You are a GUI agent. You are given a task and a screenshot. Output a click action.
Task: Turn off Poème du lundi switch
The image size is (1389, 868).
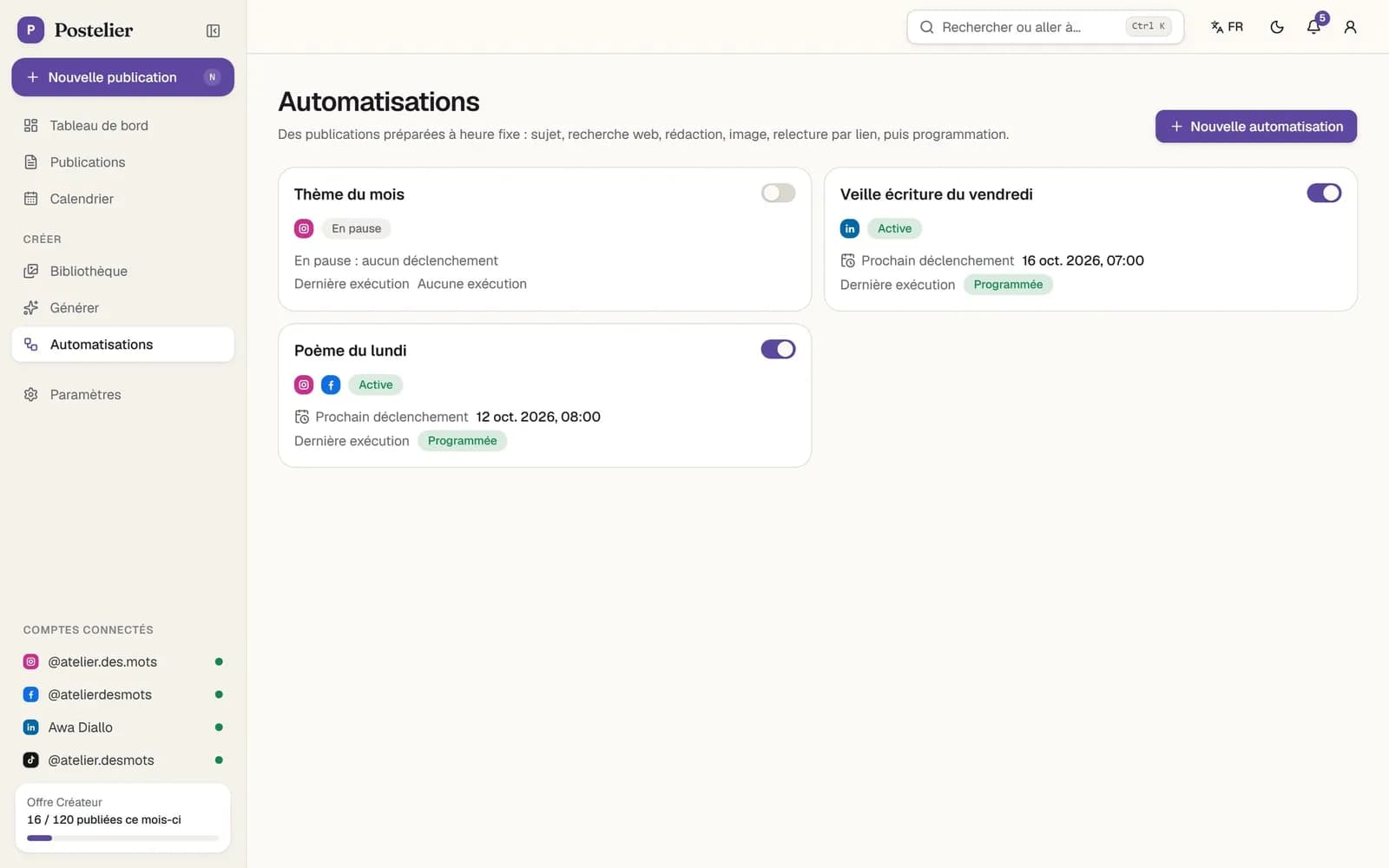pyautogui.click(x=778, y=349)
